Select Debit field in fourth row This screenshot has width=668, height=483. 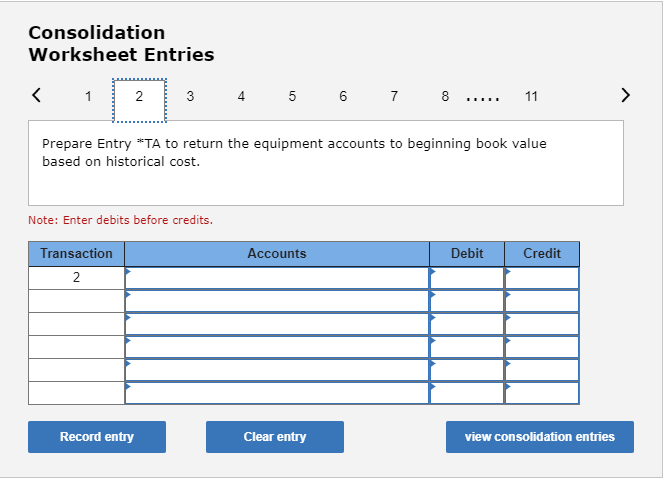pyautogui.click(x=467, y=347)
